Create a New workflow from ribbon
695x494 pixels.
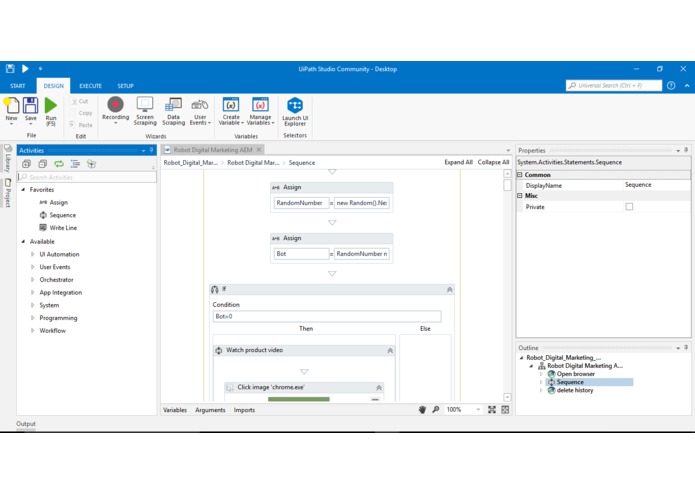(x=12, y=111)
